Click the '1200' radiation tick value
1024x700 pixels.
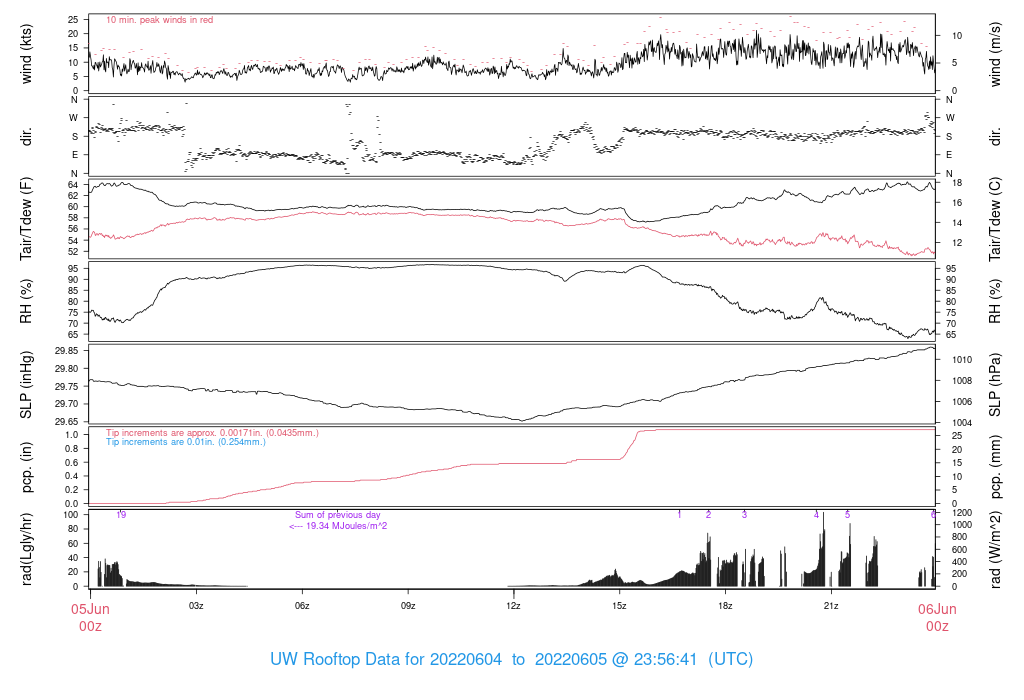point(962,513)
